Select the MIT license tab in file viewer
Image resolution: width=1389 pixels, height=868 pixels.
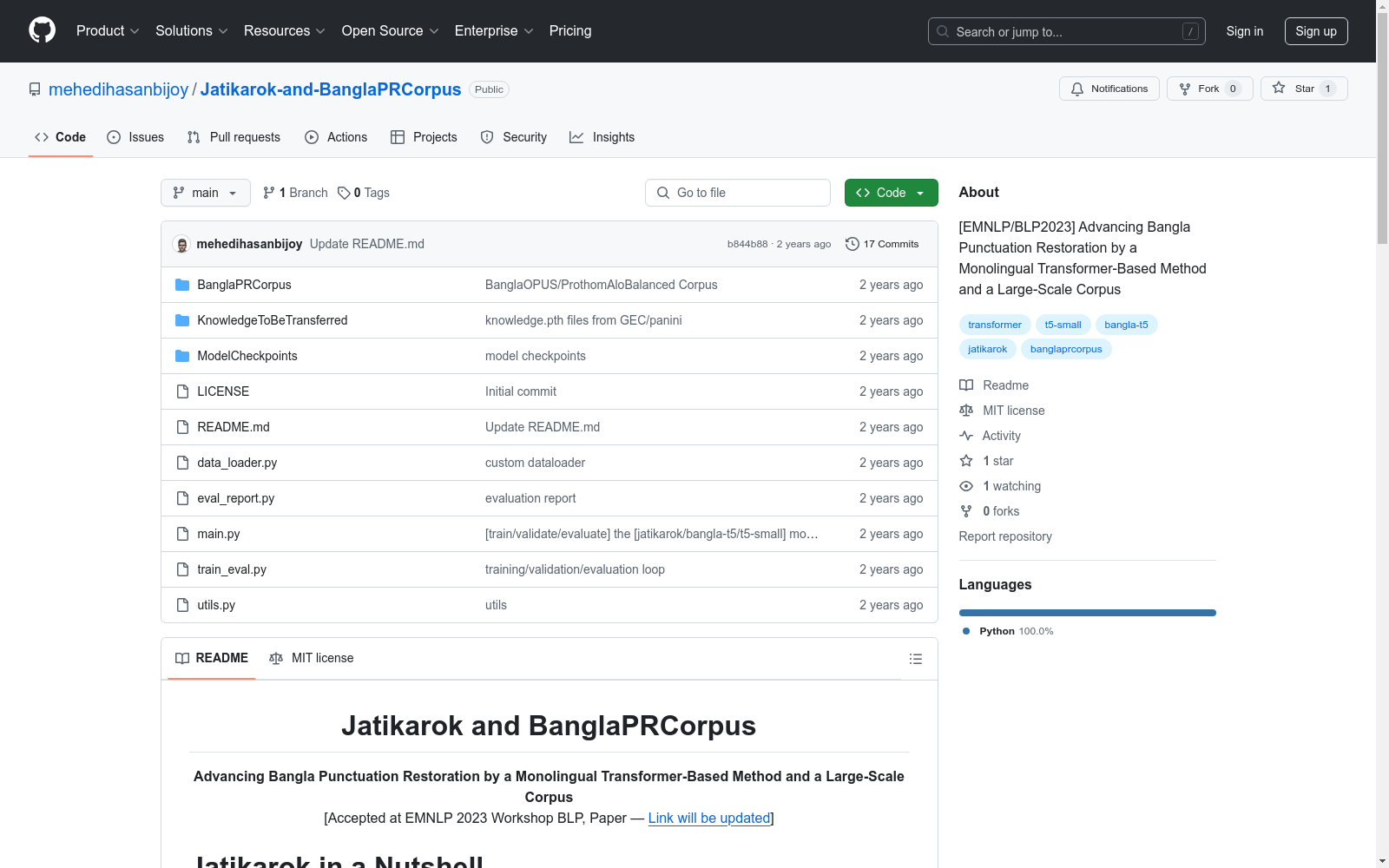click(312, 658)
